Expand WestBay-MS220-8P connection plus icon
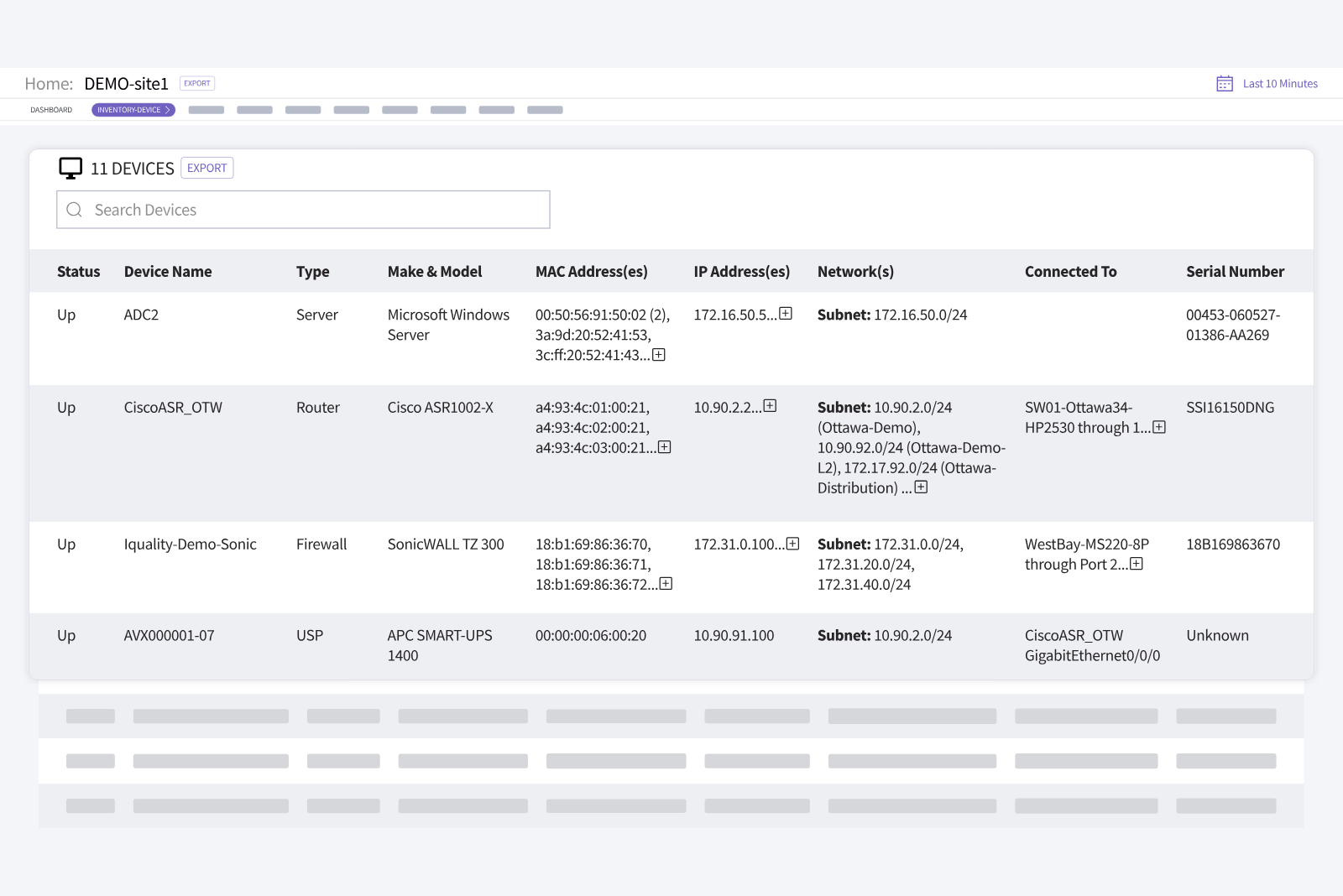The width and height of the screenshot is (1343, 896). pyautogui.click(x=1137, y=564)
